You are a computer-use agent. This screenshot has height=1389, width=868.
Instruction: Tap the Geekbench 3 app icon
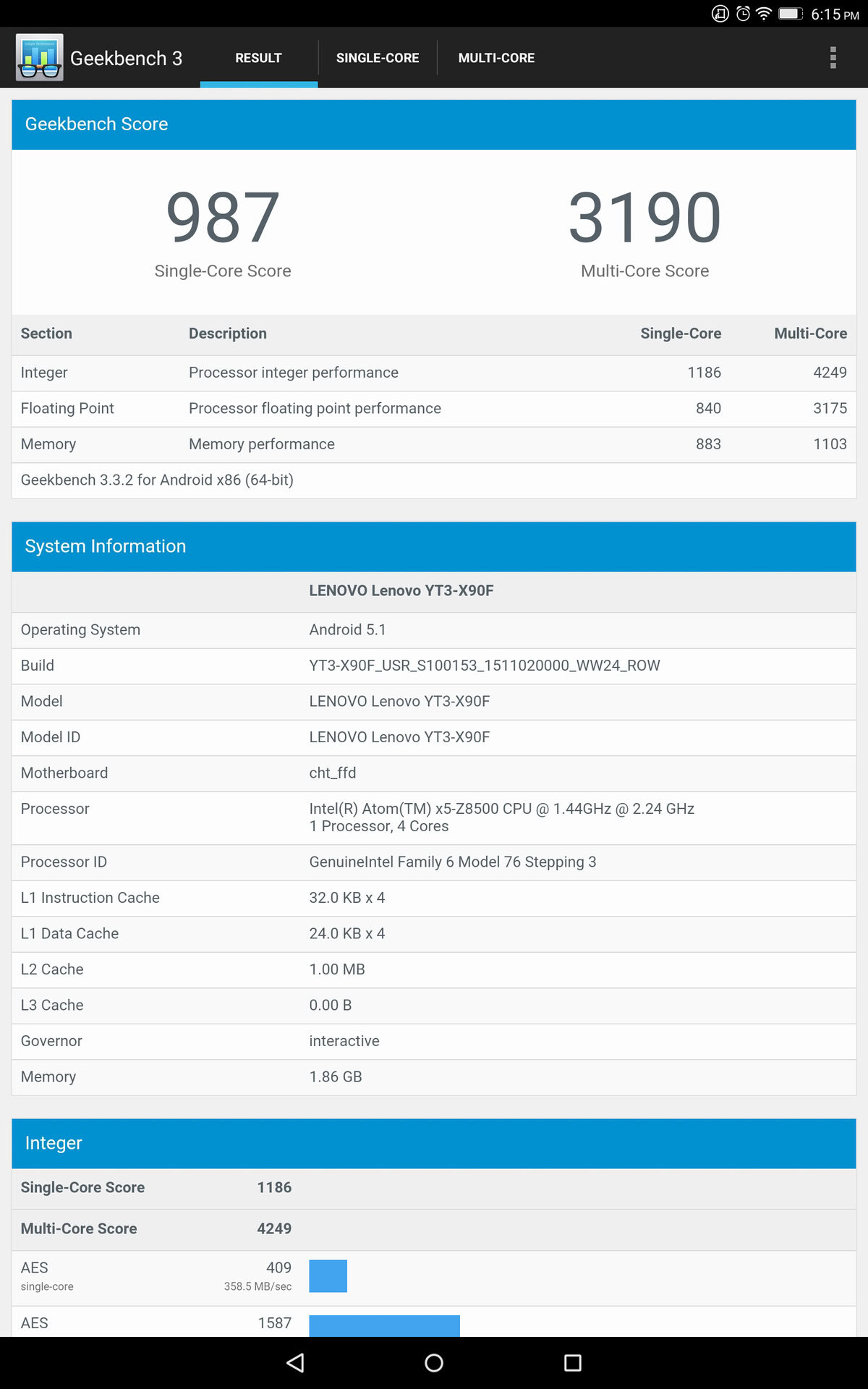[x=40, y=58]
